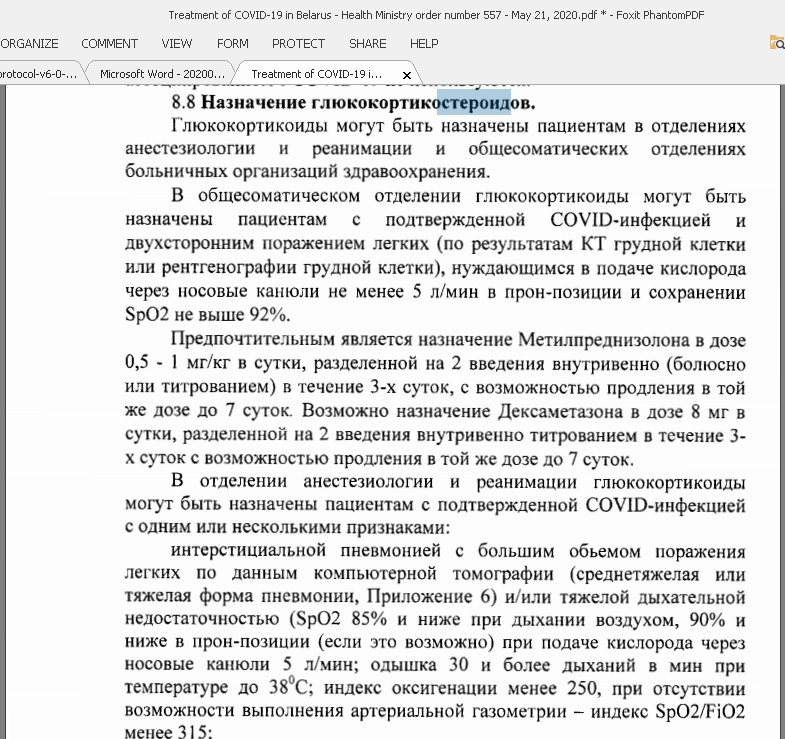Switch to the protocol-v6-0 document tab
This screenshot has height=739, width=785.
pyautogui.click(x=39, y=74)
